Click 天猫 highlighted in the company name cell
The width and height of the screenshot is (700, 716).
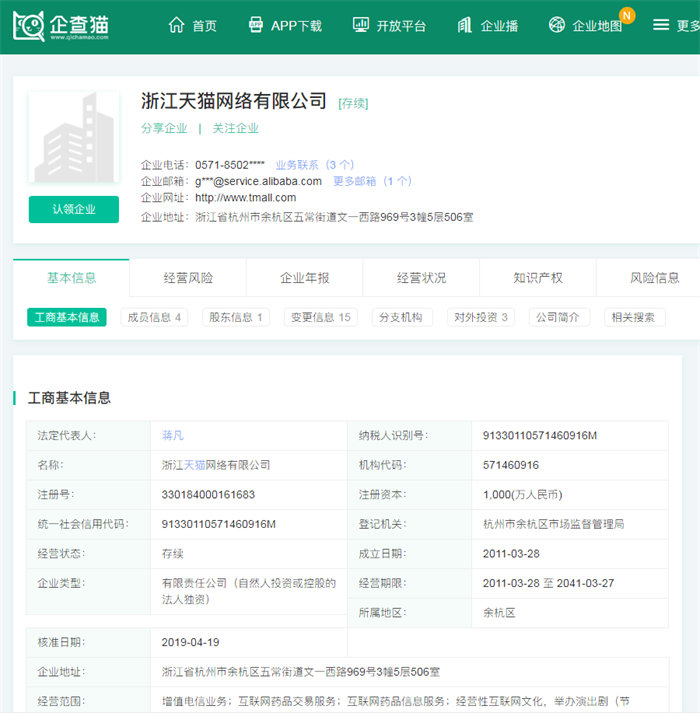(x=195, y=465)
